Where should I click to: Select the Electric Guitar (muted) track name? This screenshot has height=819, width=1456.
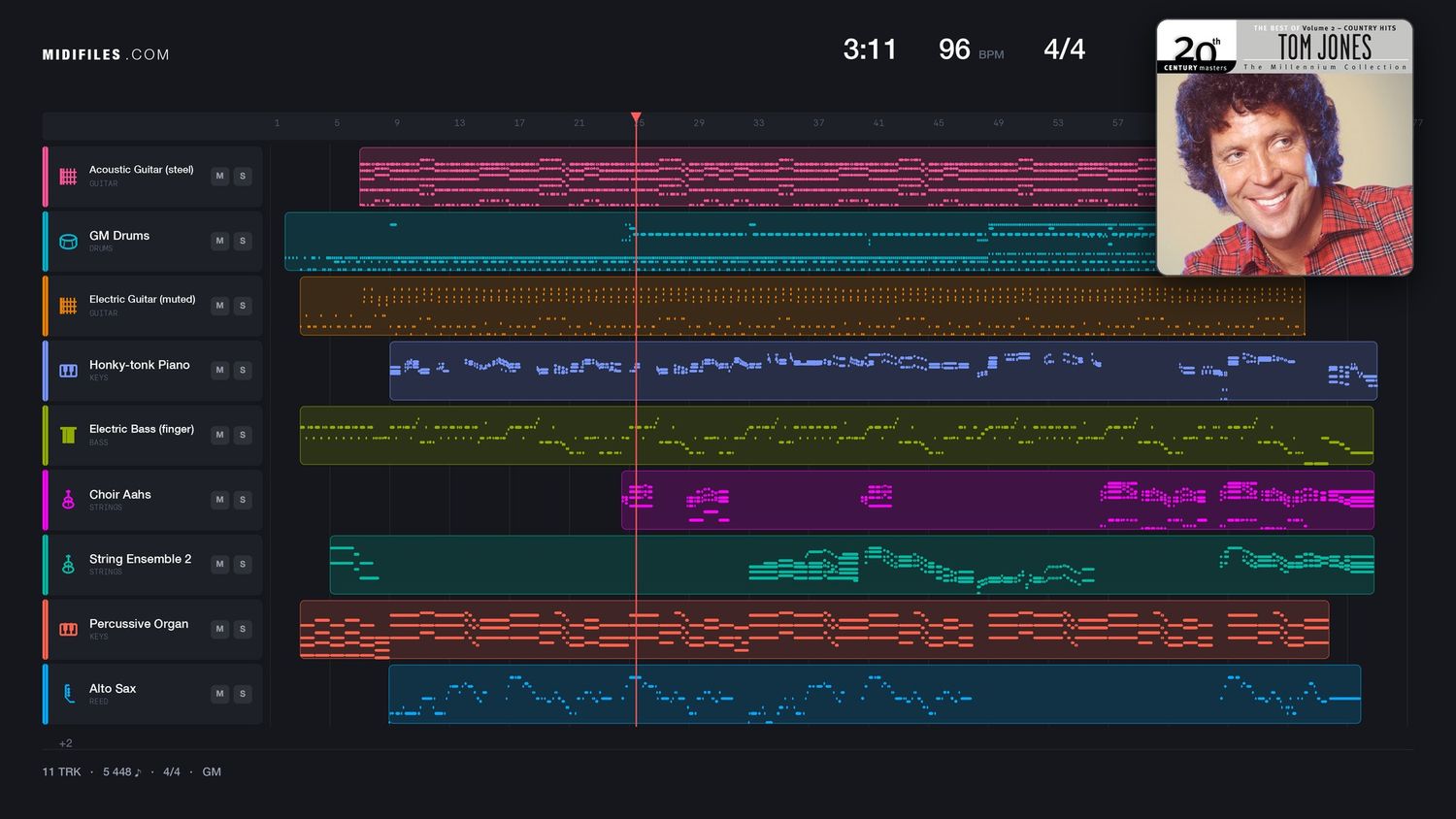coord(143,300)
